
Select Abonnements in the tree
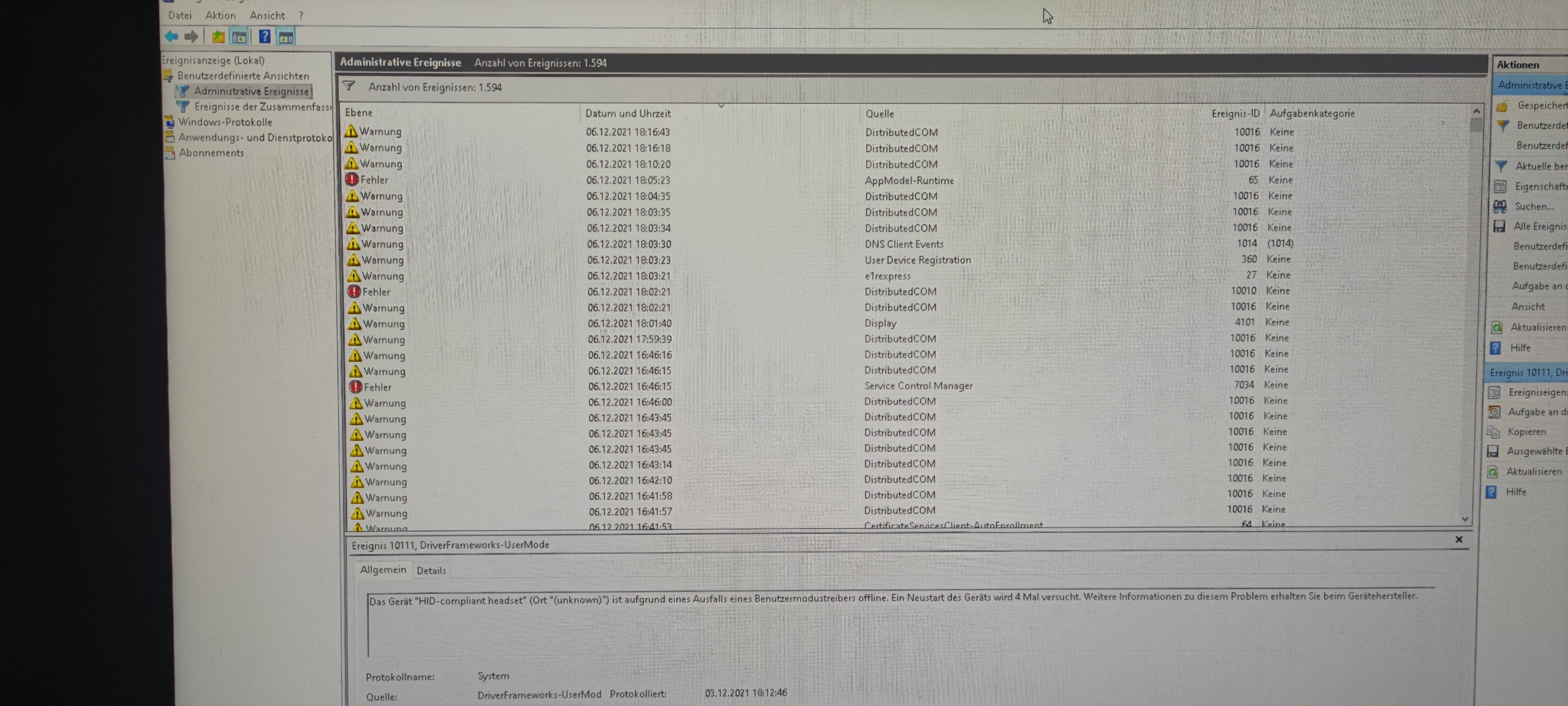(211, 153)
